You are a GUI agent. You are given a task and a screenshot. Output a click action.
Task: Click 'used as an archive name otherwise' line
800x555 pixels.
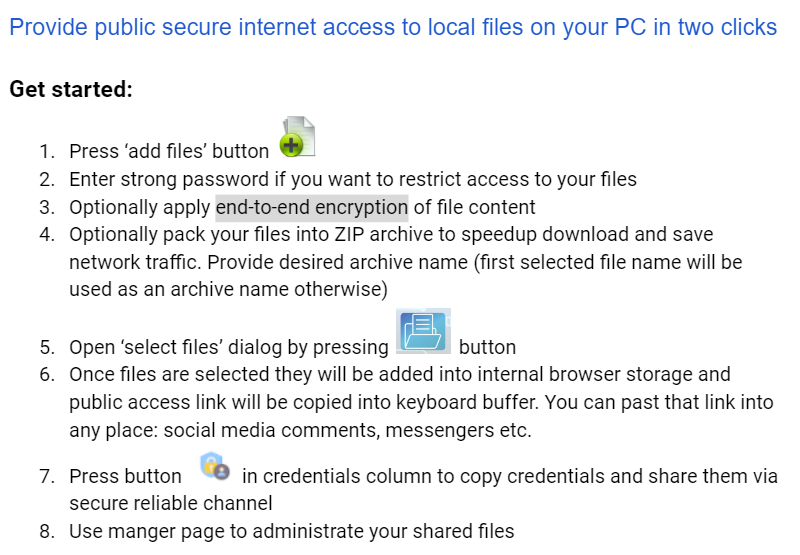click(x=229, y=289)
